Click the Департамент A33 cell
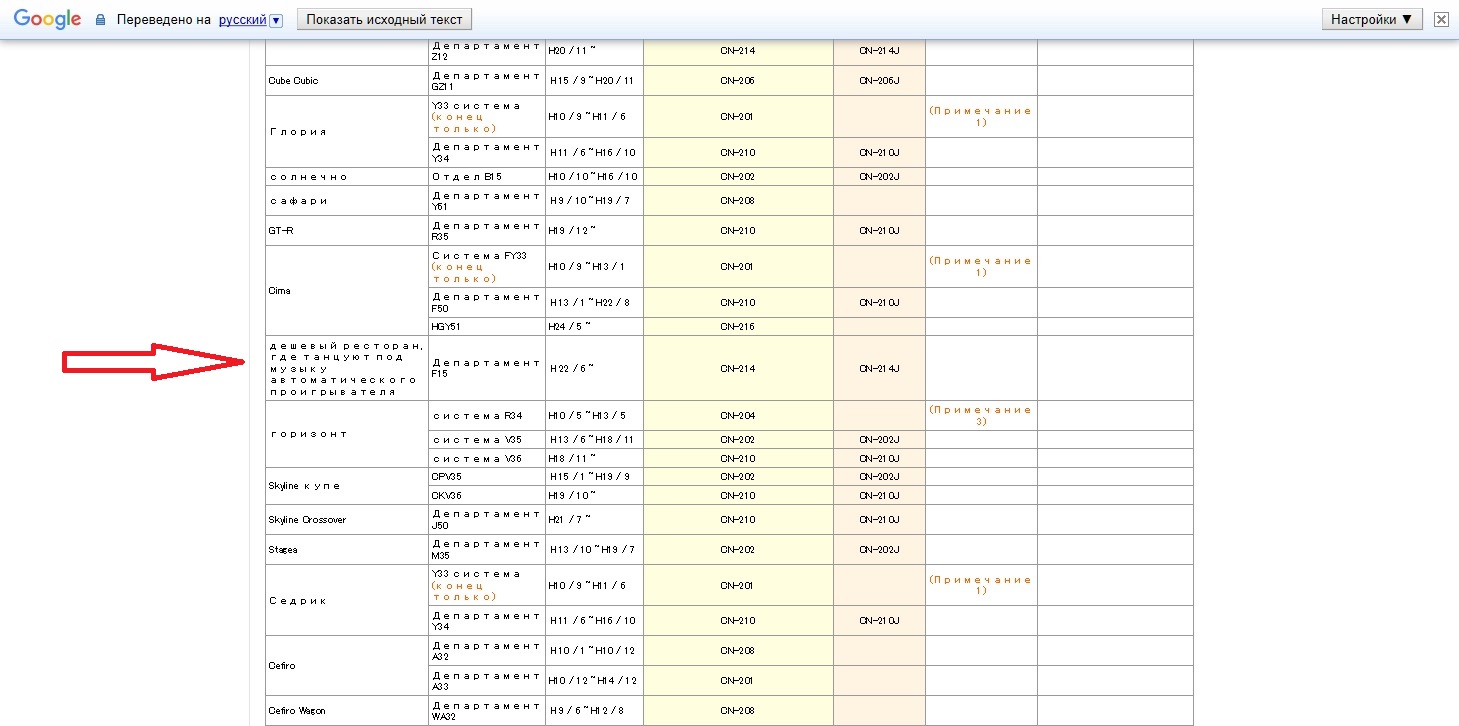1459x726 pixels. pyautogui.click(x=487, y=681)
